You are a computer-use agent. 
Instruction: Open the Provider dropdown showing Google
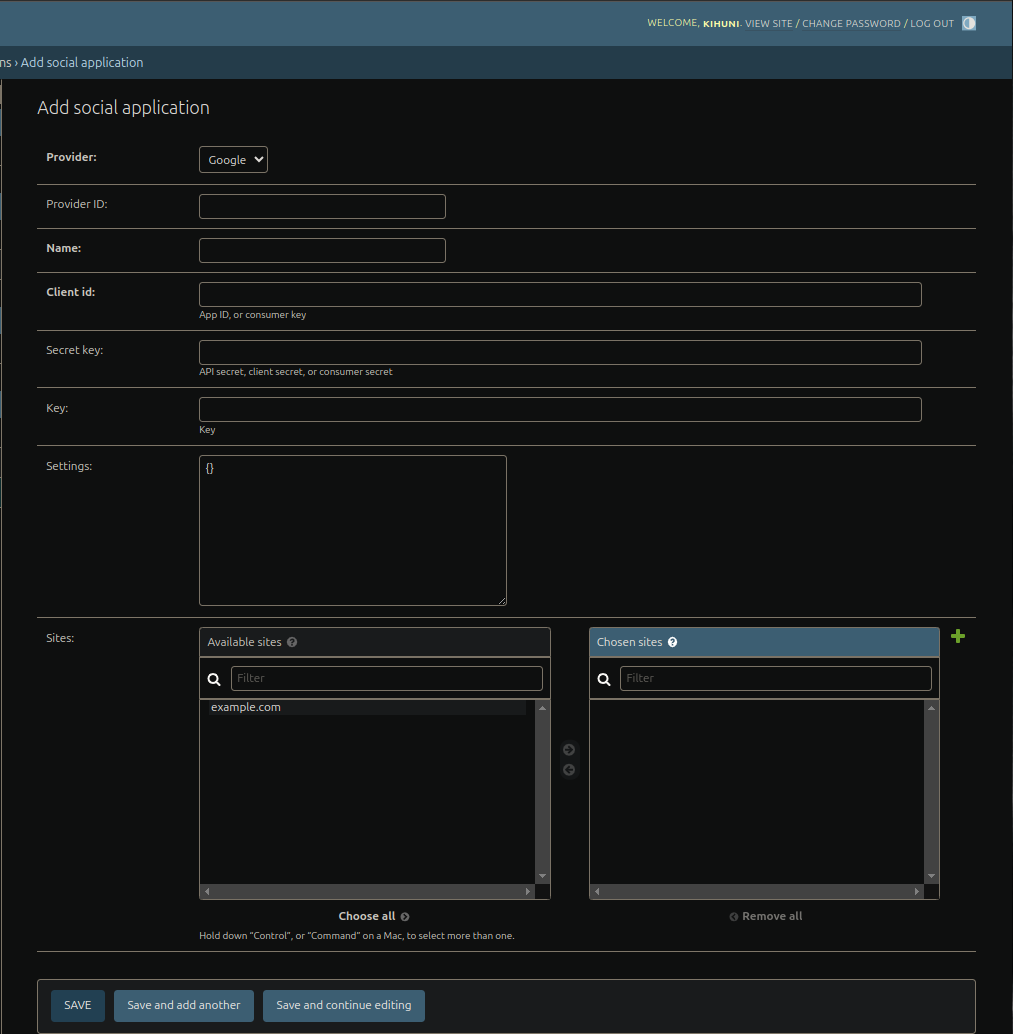(x=233, y=160)
